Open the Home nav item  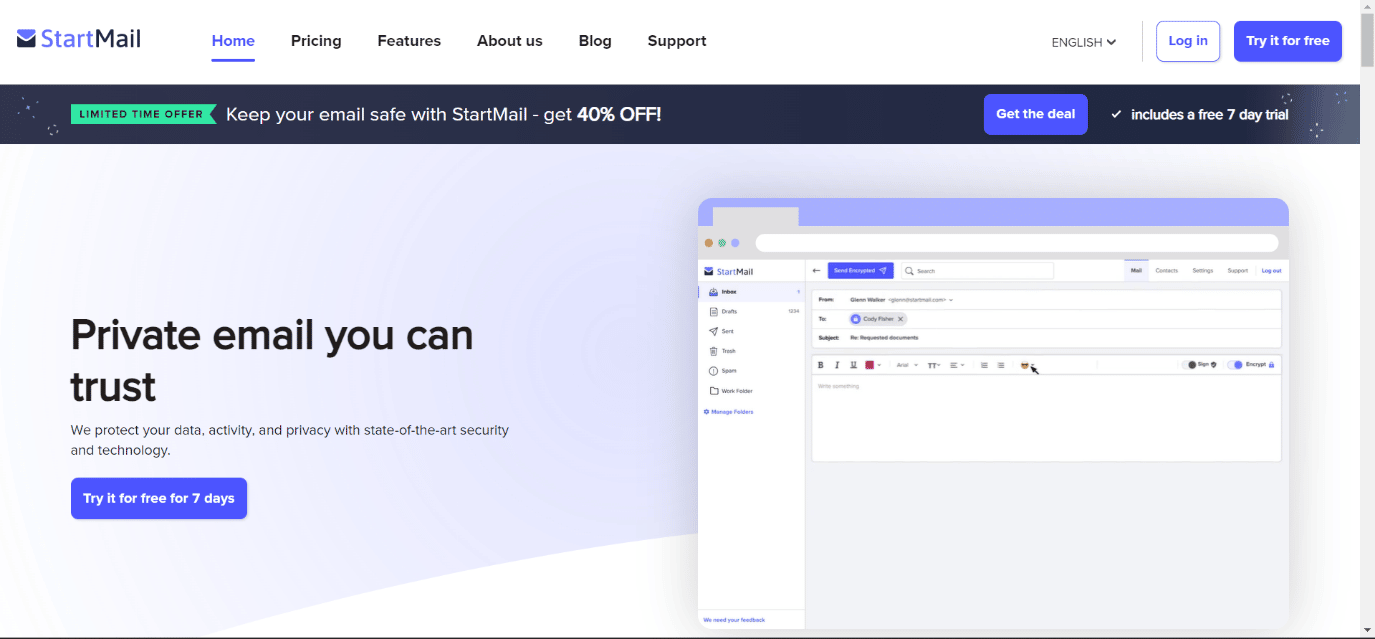tap(233, 41)
